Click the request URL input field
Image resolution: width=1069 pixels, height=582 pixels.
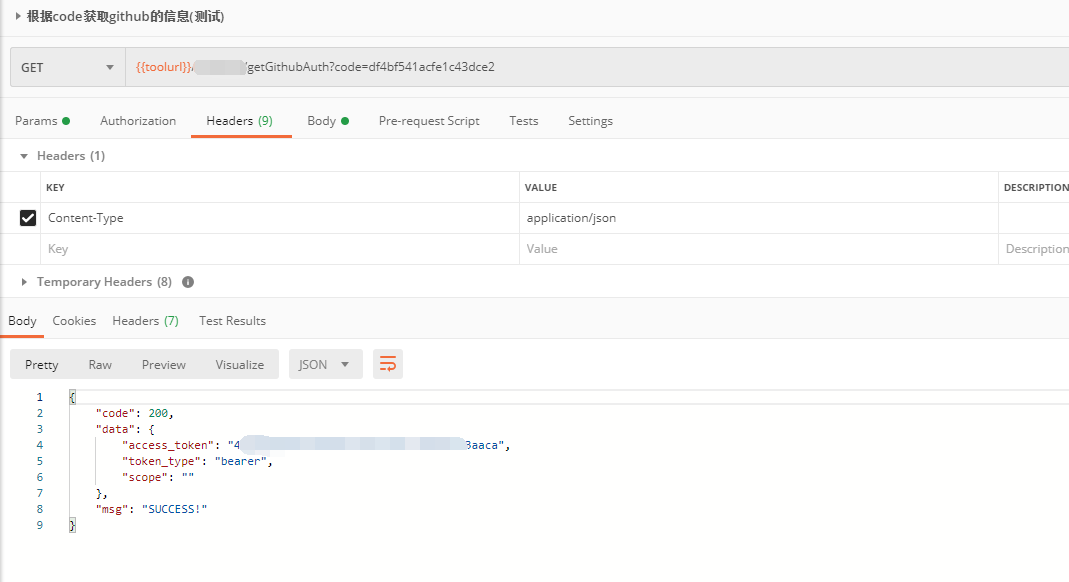[x=597, y=67]
